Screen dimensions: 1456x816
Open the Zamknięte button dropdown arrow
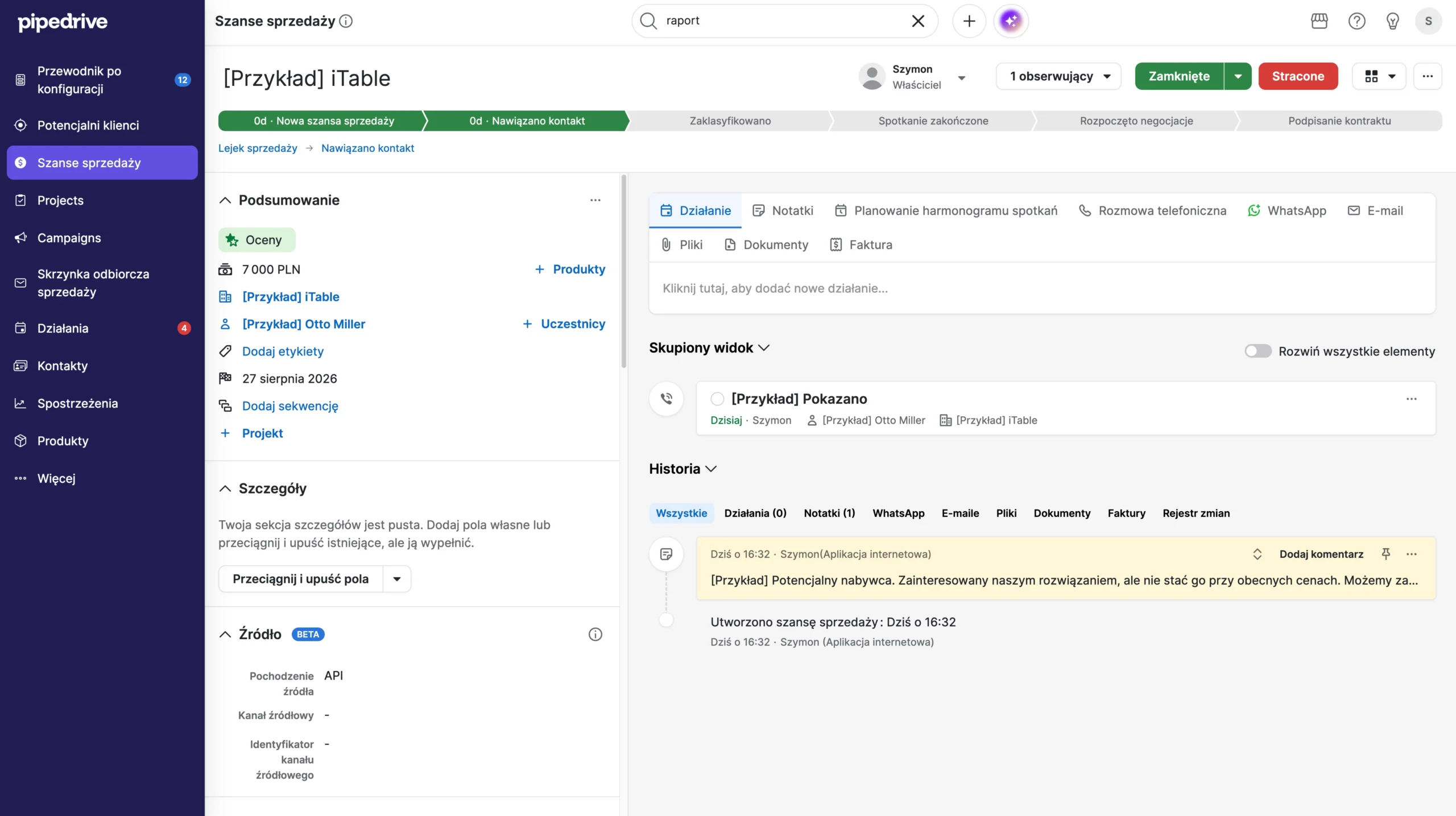coord(1238,76)
